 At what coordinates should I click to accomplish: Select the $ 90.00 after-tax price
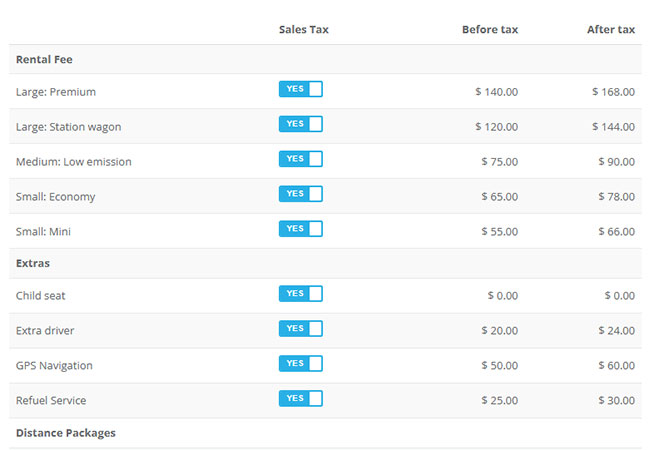[x=616, y=162]
